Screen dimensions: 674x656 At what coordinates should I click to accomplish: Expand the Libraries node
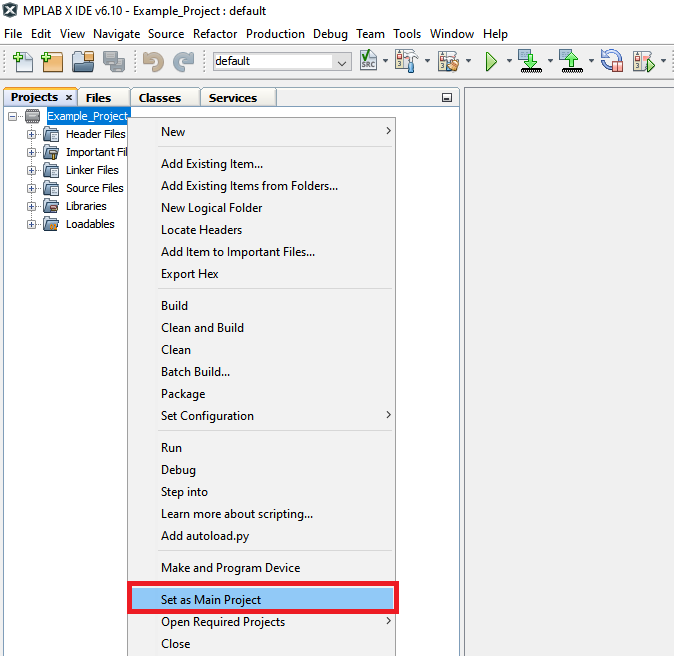coord(31,206)
